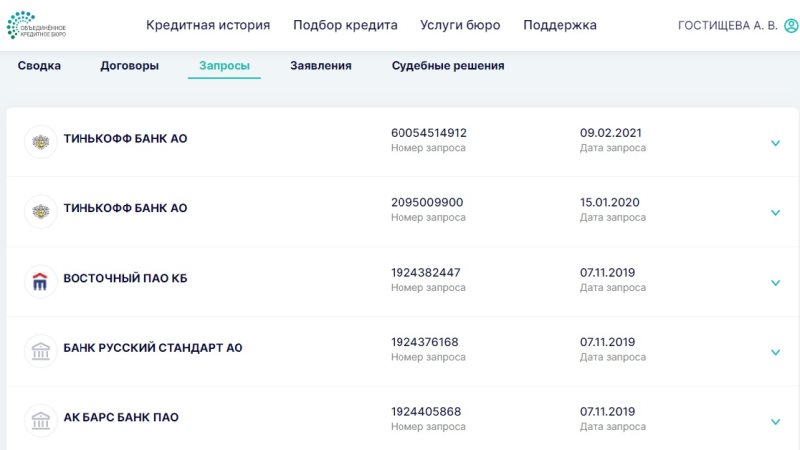Switch to the Сводка tab
Viewport: 800px width, 450px height.
click(39, 66)
